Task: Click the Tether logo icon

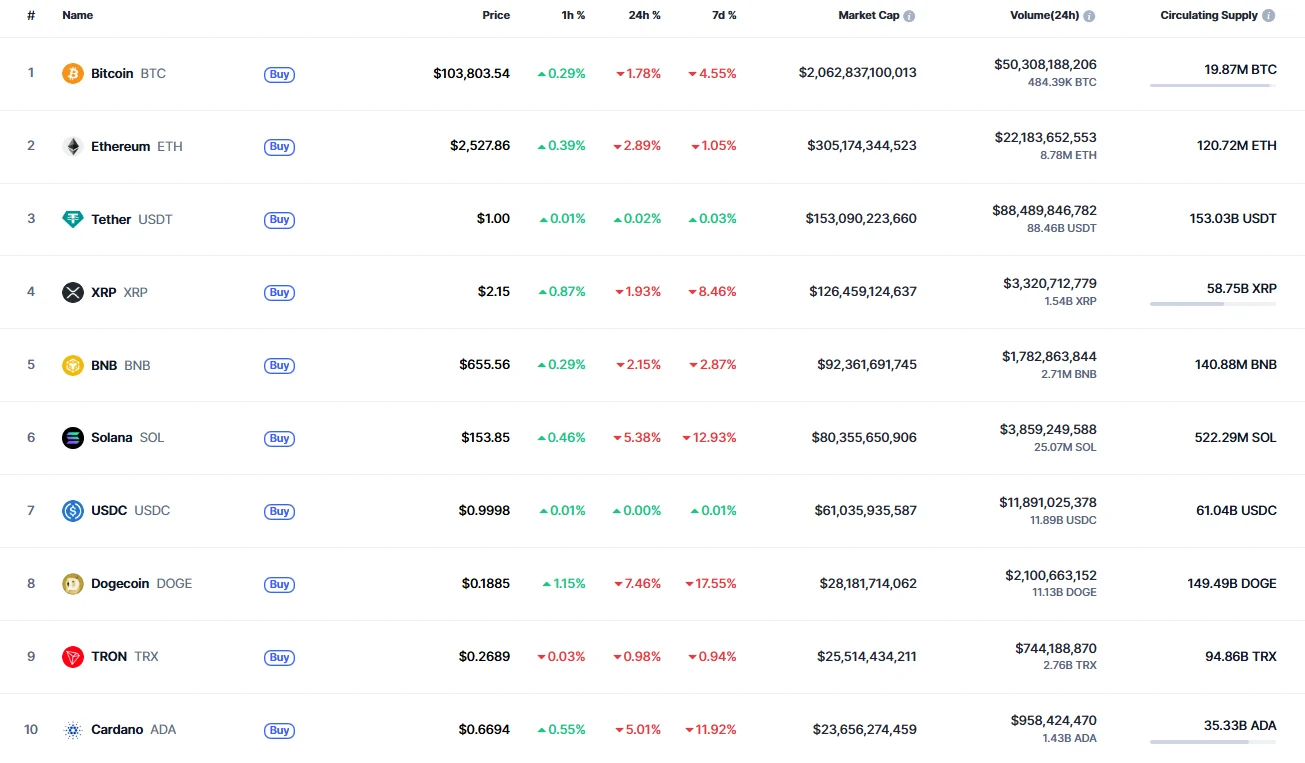Action: pyautogui.click(x=73, y=219)
